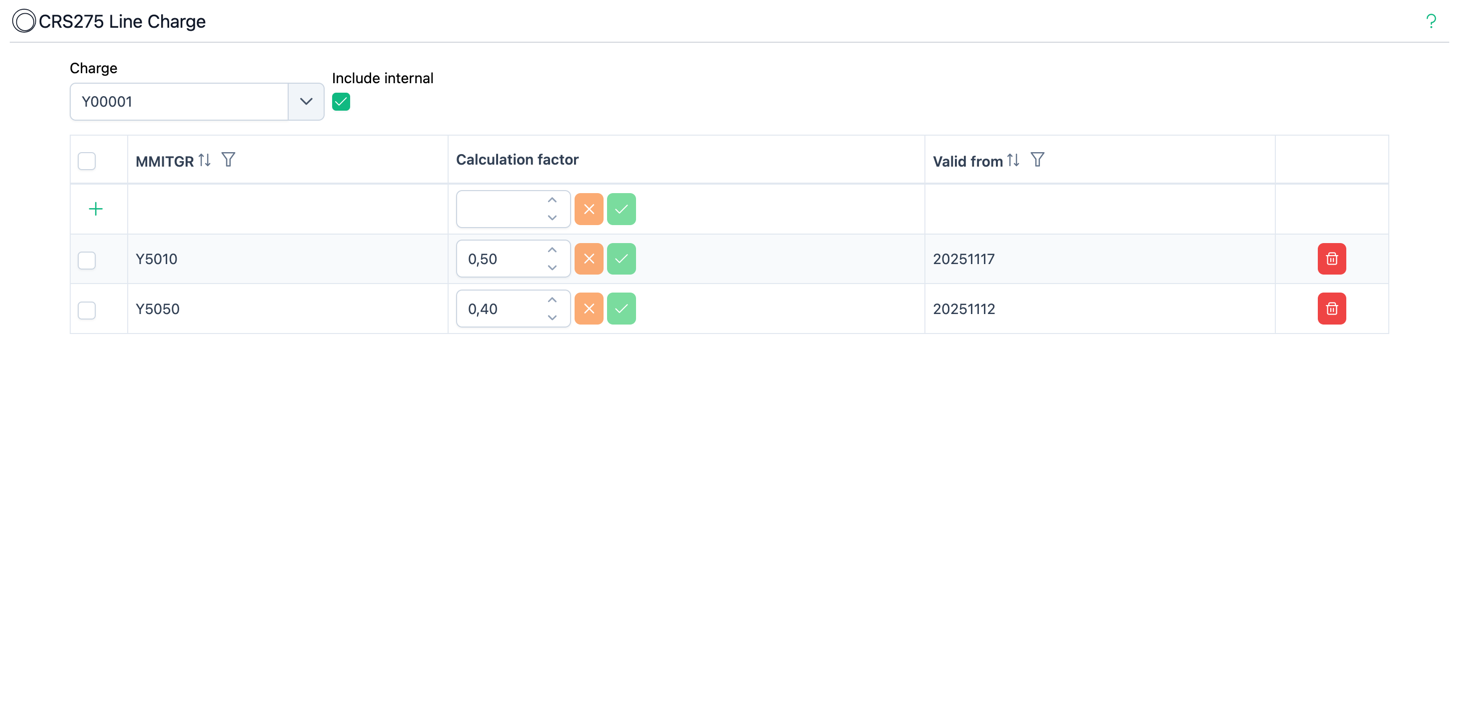Screen dimensions: 1464x703
Task: Discard the new row entry with the orange X
Action: 588,209
